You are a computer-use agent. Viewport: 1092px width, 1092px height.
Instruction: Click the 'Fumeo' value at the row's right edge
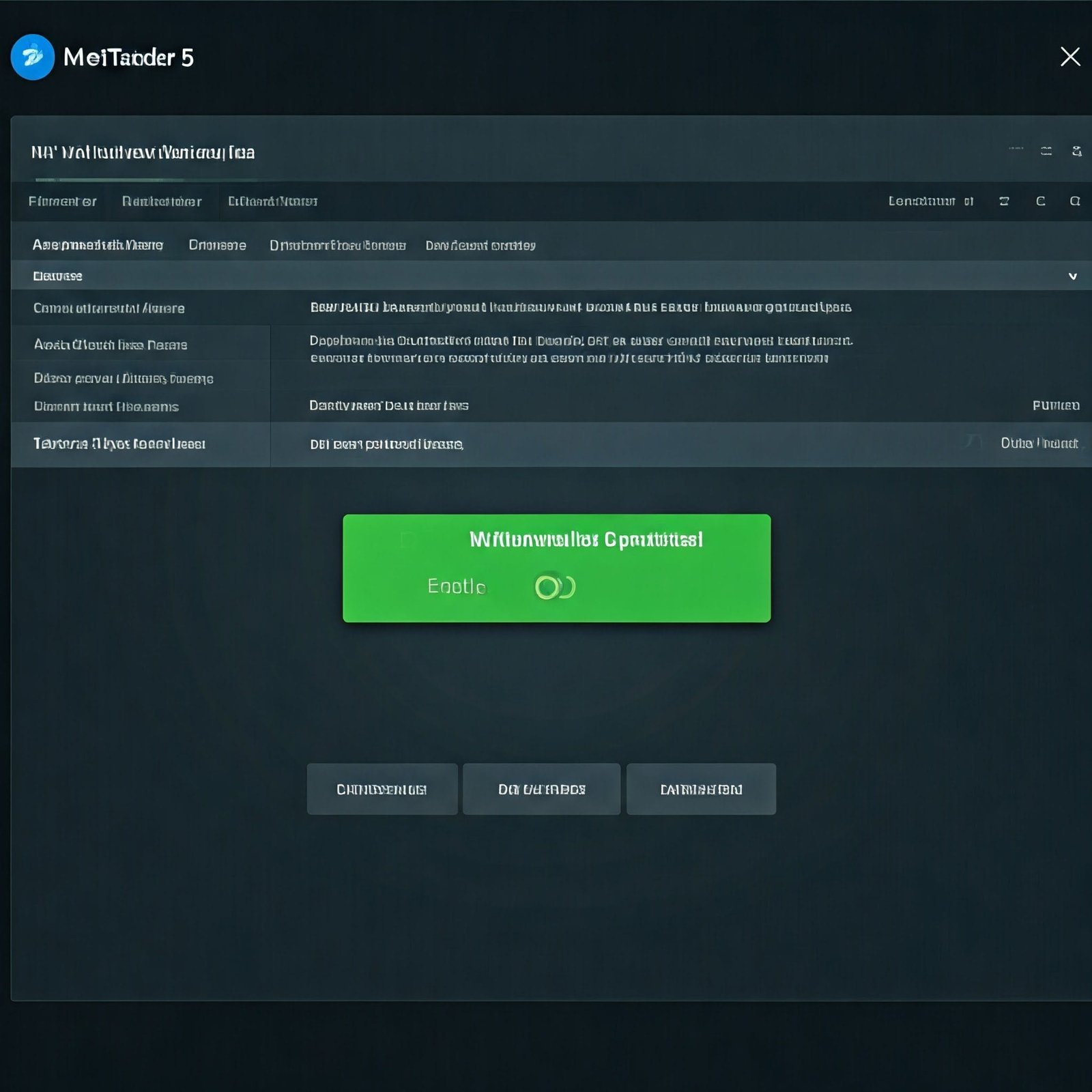[x=1056, y=405]
